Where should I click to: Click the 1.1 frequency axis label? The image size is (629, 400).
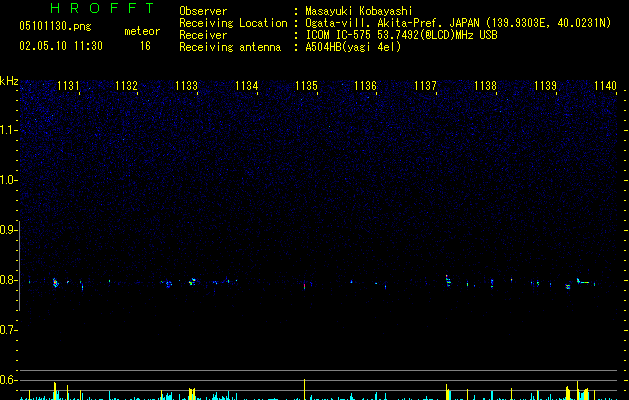8,130
